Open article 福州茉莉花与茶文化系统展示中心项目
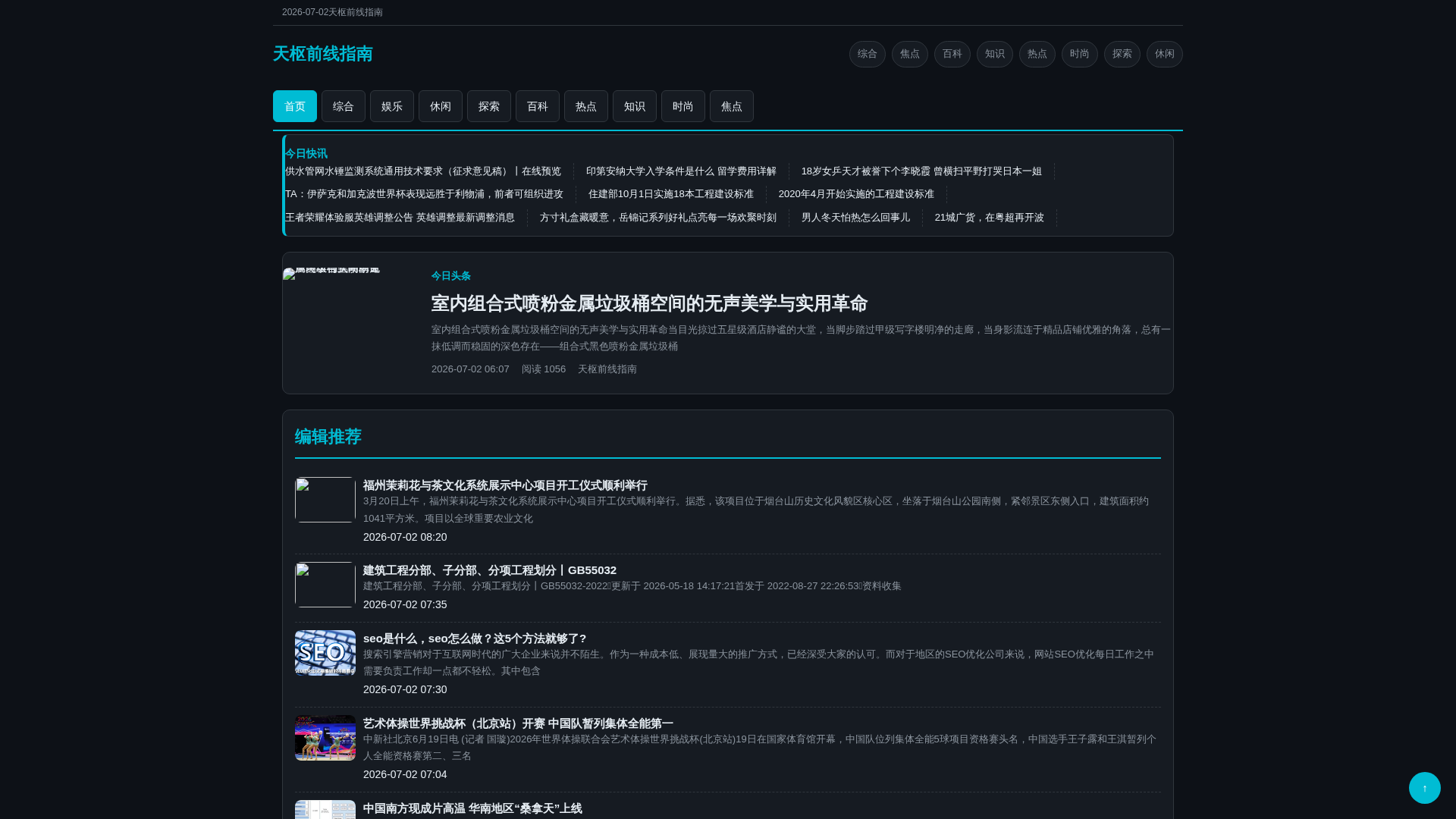 pos(505,485)
